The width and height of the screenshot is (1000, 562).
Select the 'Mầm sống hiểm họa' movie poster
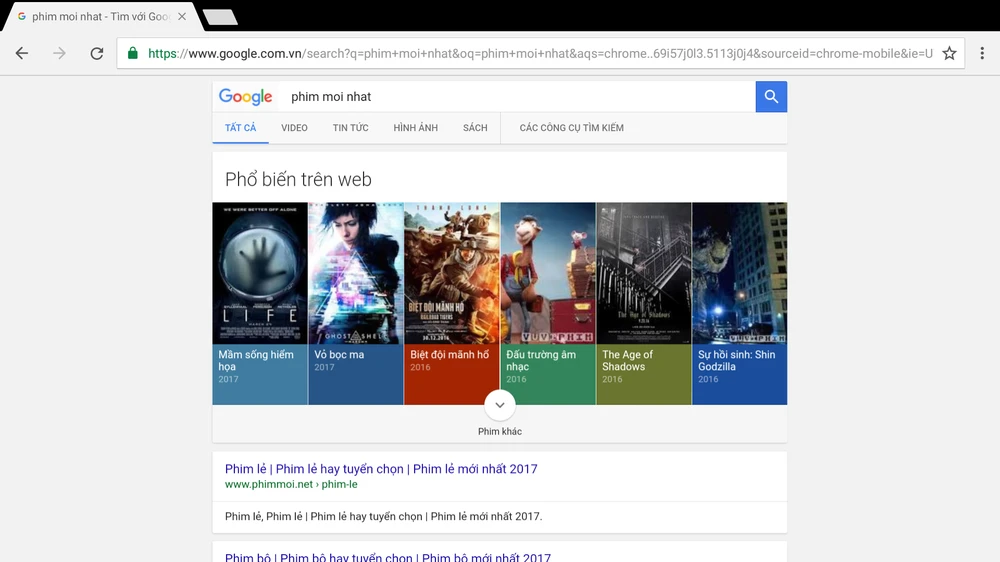coord(260,273)
